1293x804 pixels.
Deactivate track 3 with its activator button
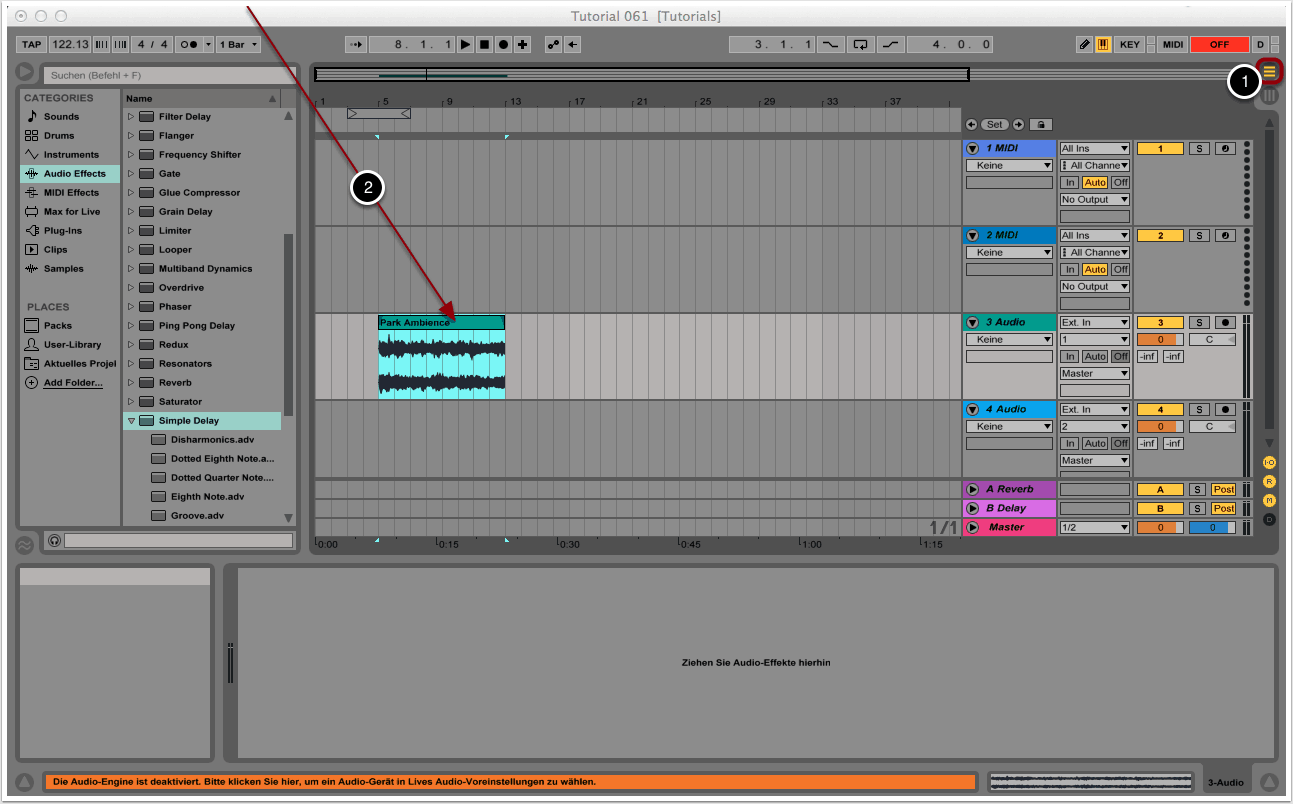pos(1160,322)
